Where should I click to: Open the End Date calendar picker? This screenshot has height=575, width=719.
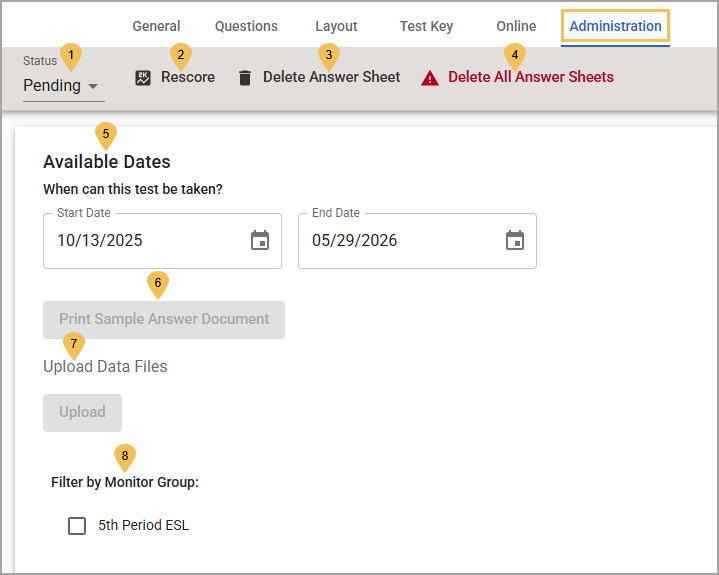click(x=514, y=240)
